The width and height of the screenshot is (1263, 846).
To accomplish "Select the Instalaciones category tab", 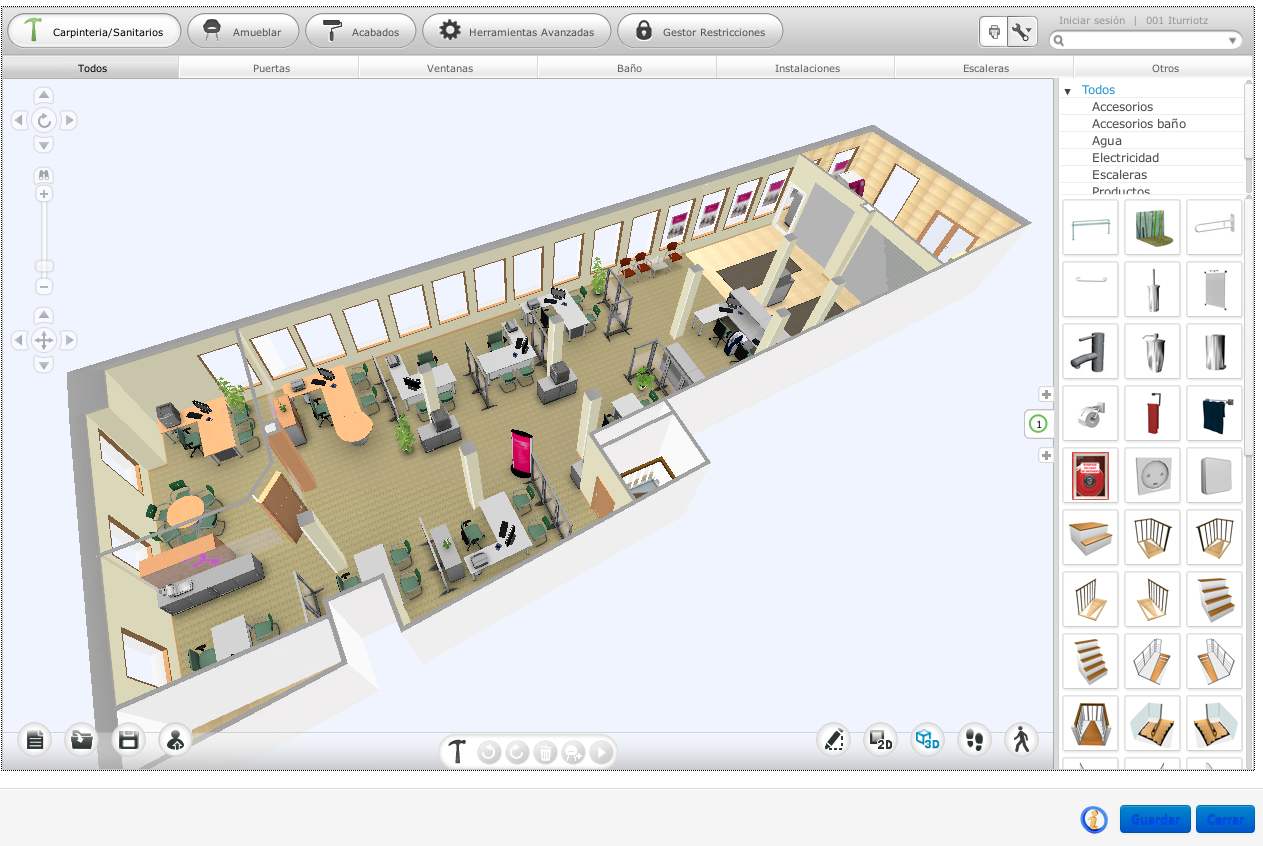I will click(x=806, y=68).
